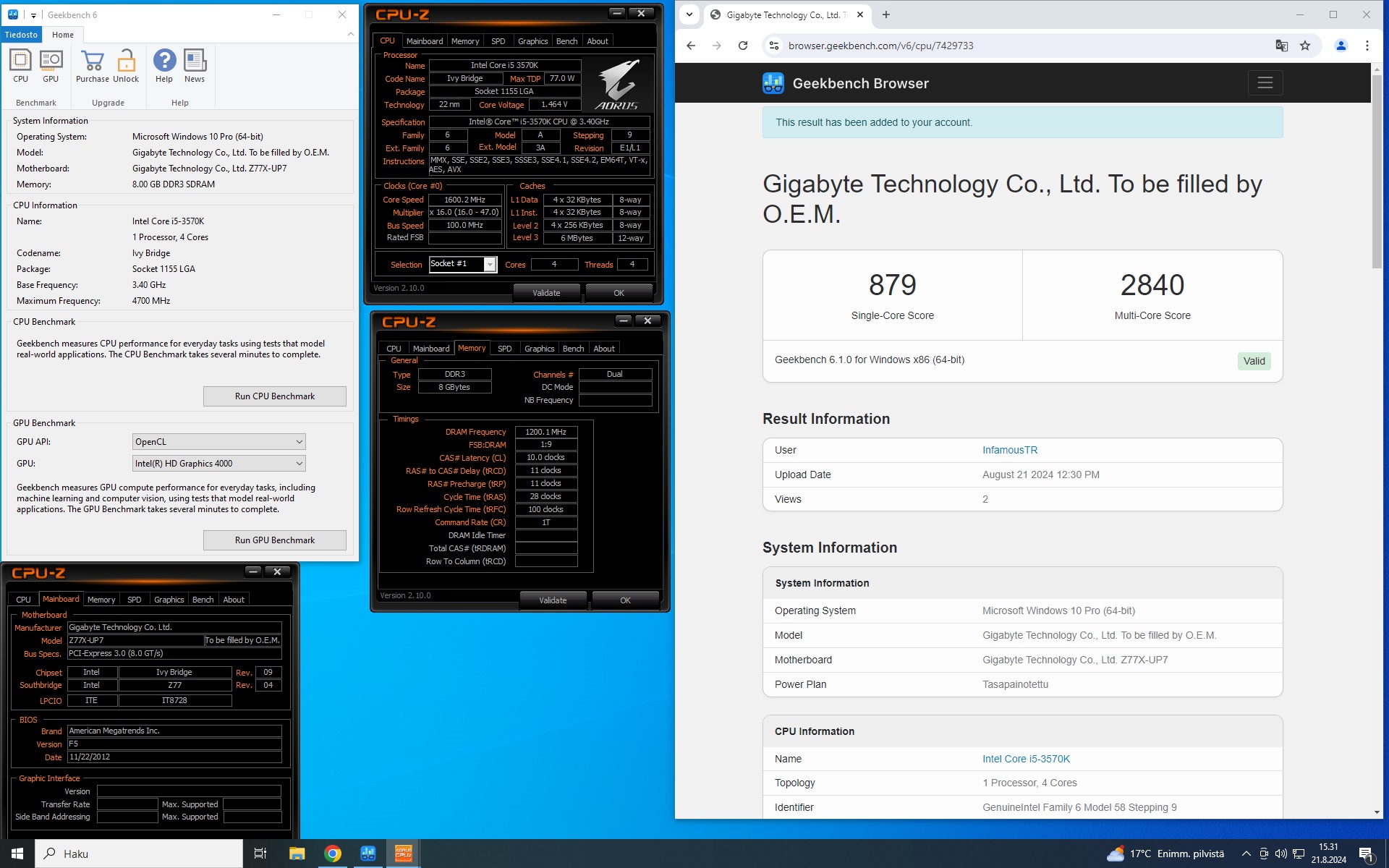Select CPU tab in the Mainboard CPU-Z window

24,600
